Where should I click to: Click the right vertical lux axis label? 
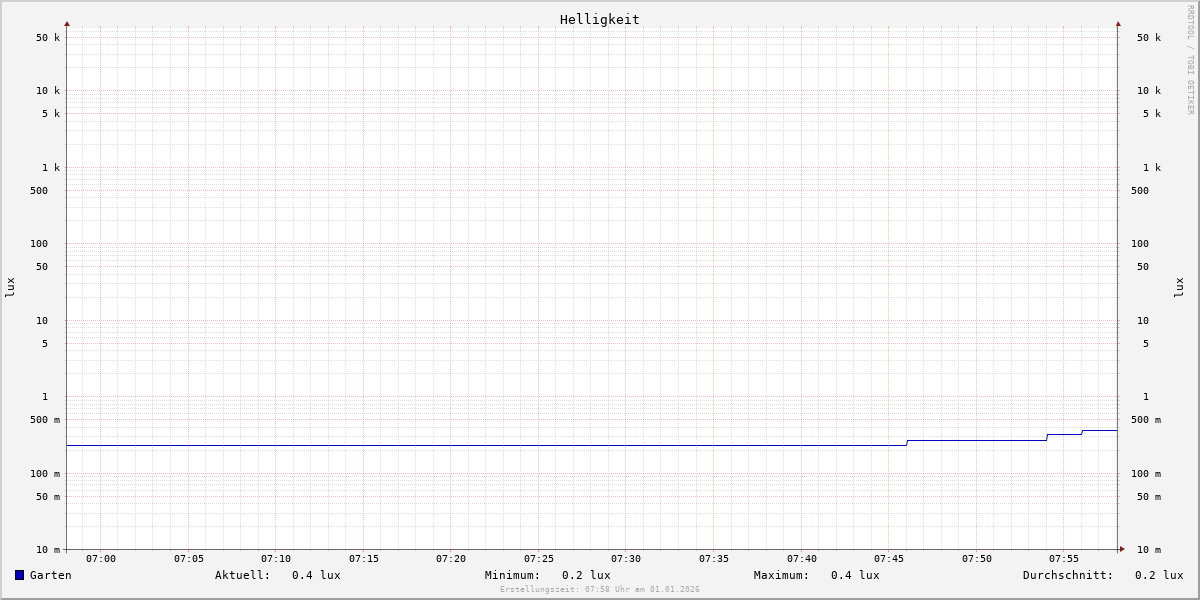coord(1180,287)
